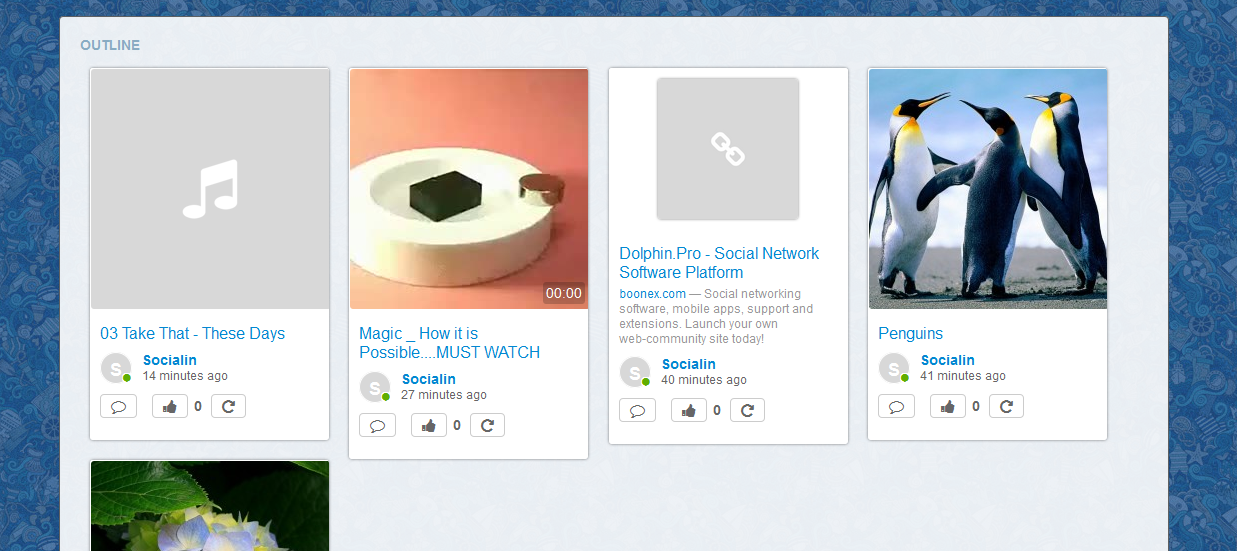Open the Penguins photo thumbnail
This screenshot has height=551, width=1237.
coord(988,189)
